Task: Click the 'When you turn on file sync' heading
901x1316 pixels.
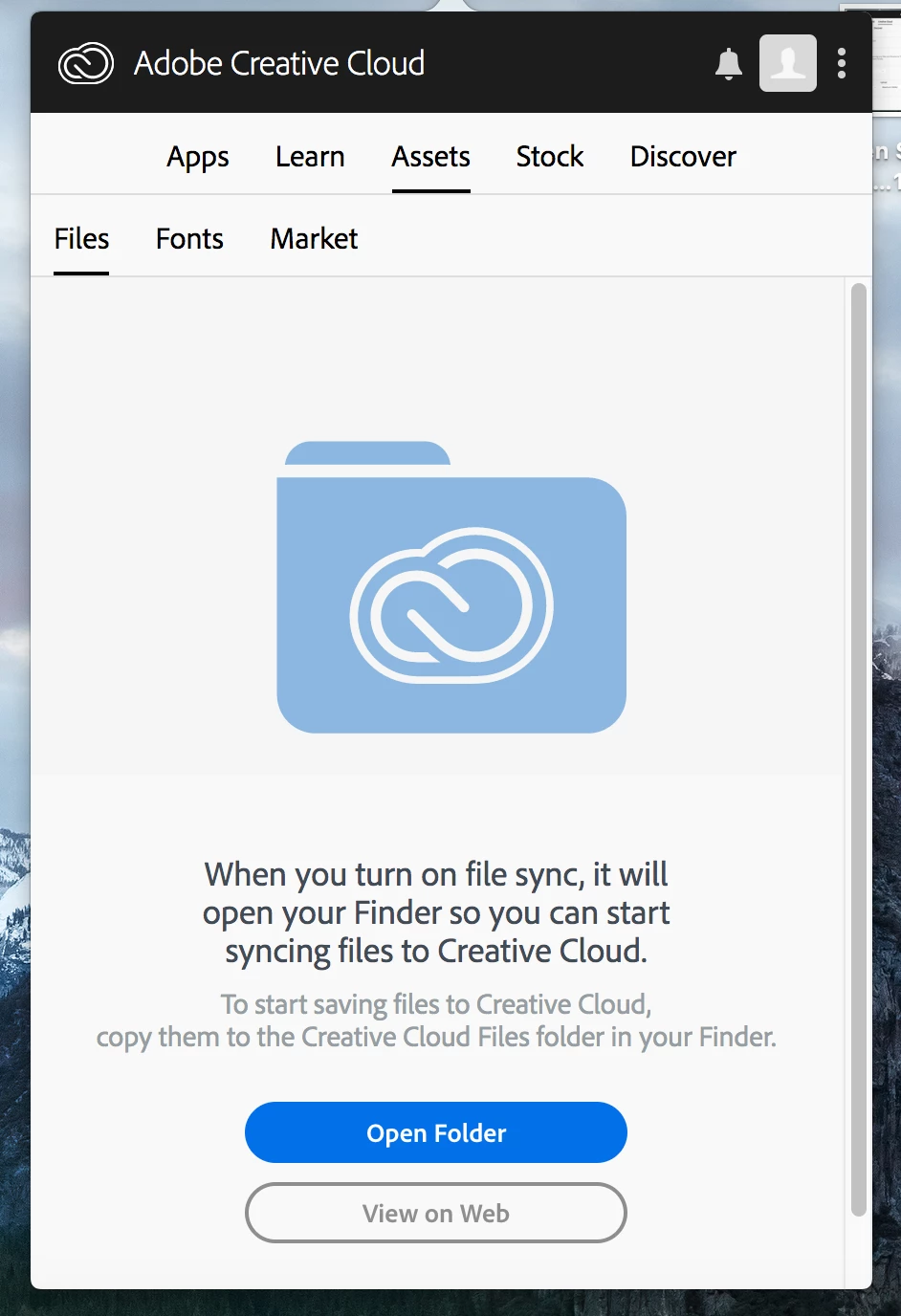Action: click(x=436, y=912)
